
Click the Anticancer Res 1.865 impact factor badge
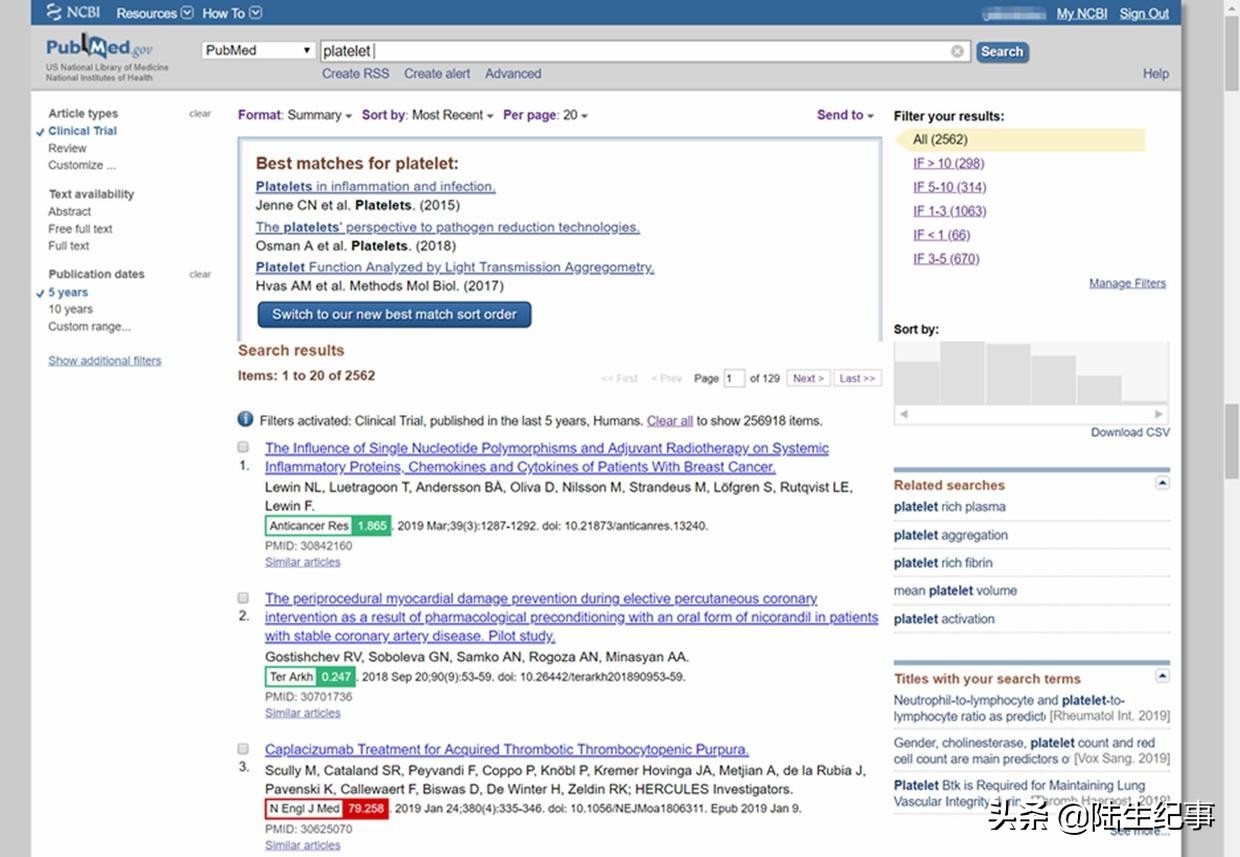pyautogui.click(x=328, y=526)
